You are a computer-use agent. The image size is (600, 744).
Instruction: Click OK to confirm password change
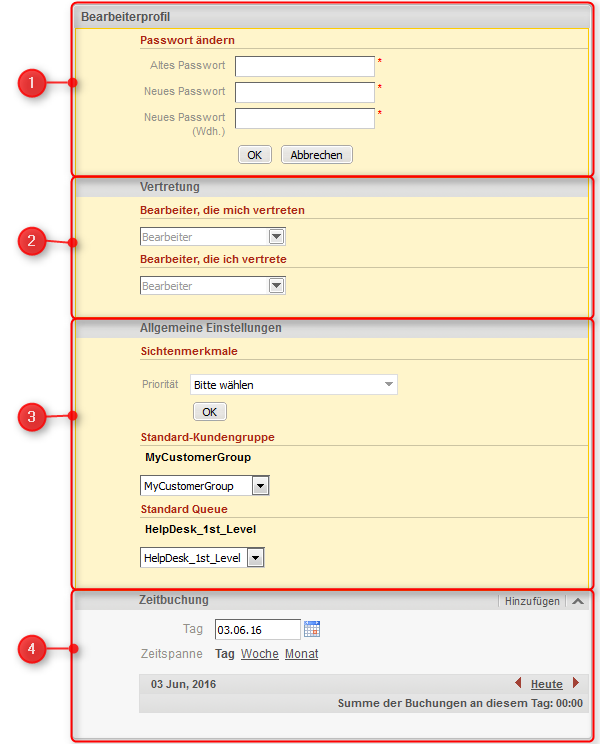254,155
